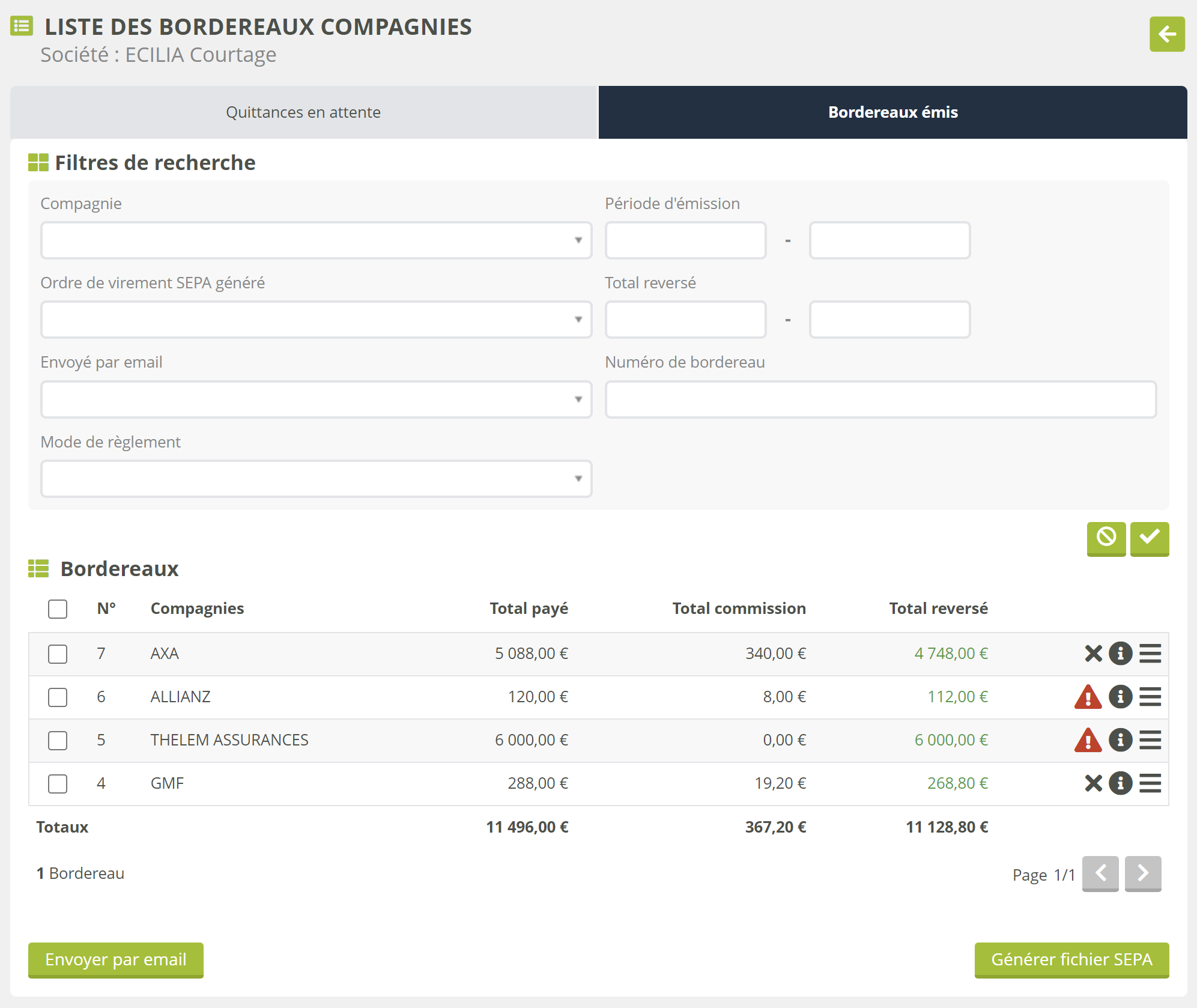The image size is (1197, 1008).
Task: Open the Compagnie dropdown
Action: [x=316, y=240]
